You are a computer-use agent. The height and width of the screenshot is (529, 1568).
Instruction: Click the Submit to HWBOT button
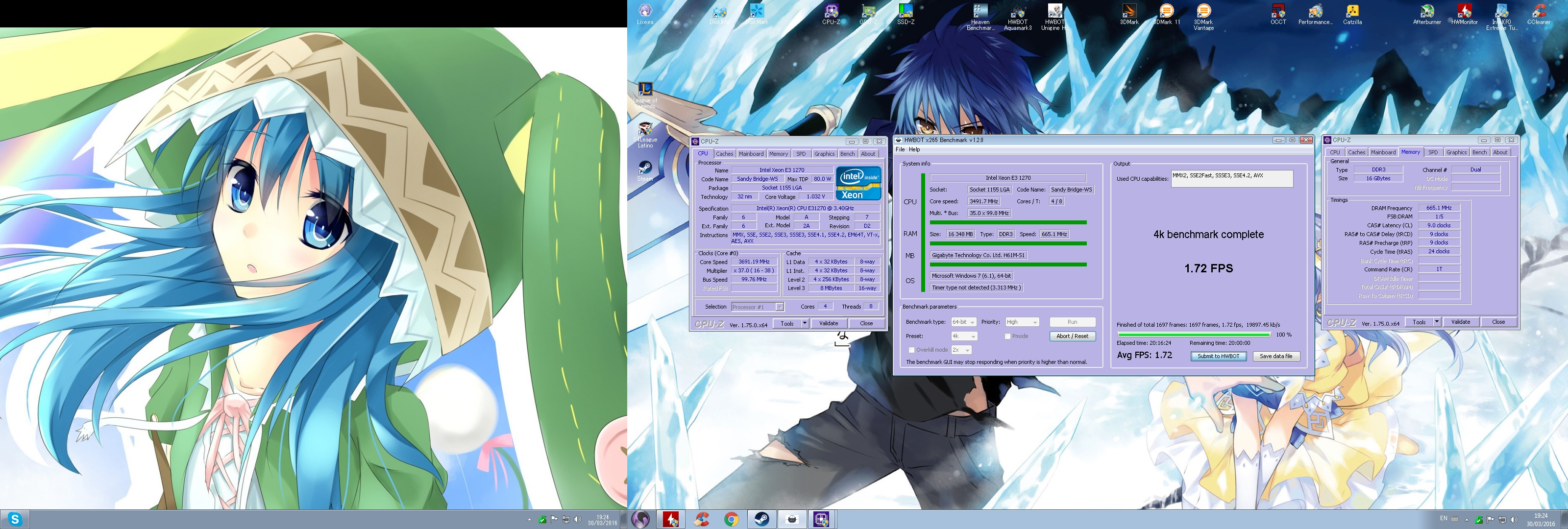1219,356
